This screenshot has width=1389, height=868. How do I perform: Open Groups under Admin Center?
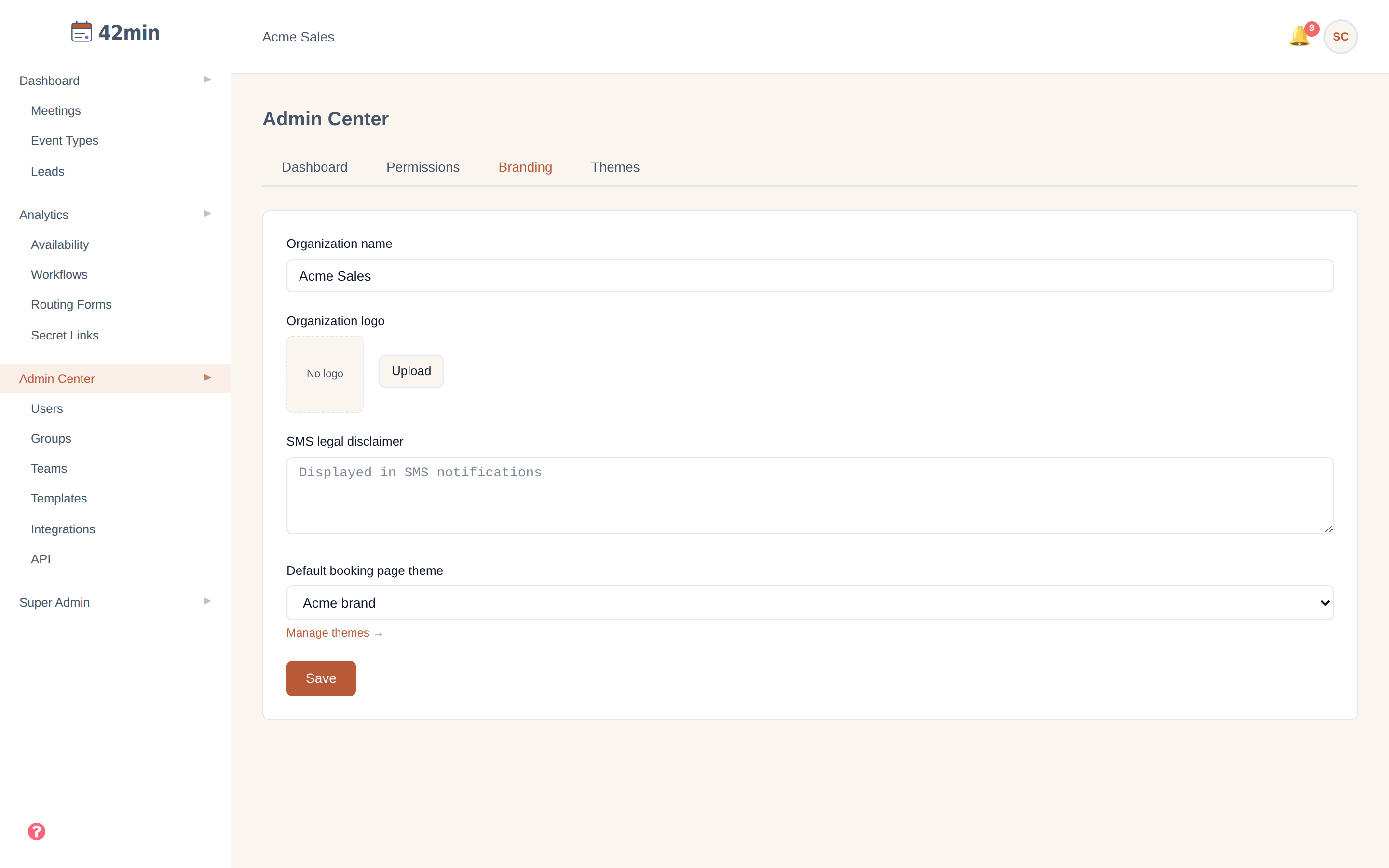51,439
